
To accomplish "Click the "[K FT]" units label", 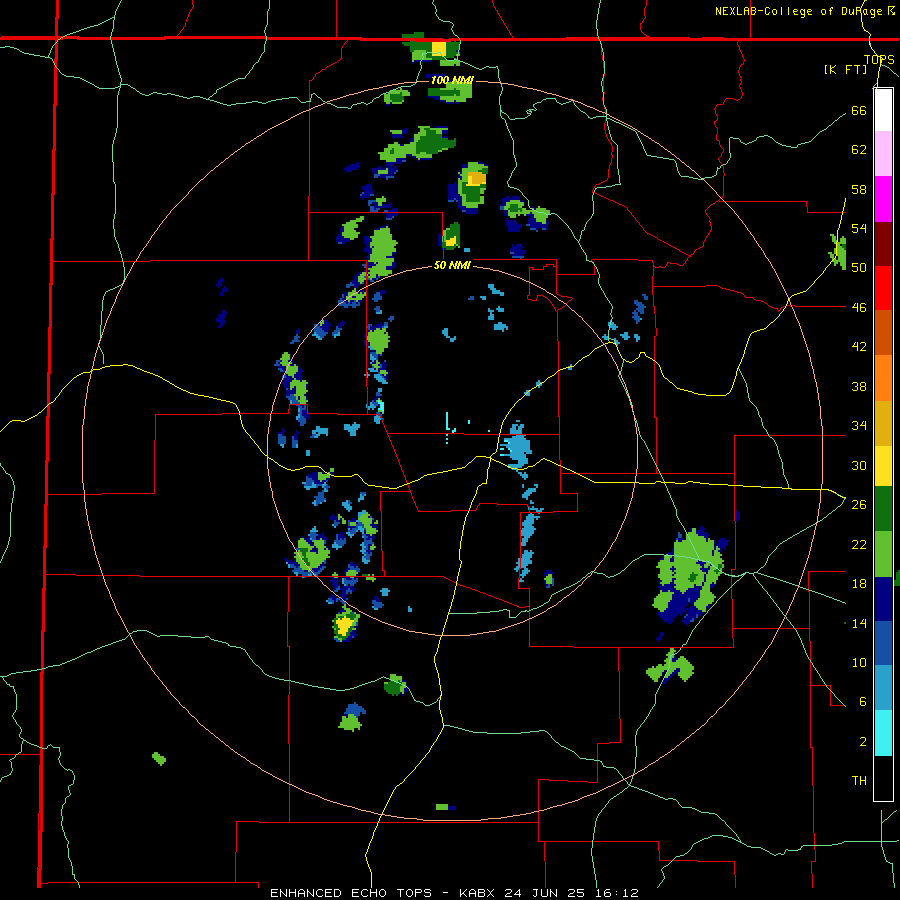I will [x=845, y=70].
